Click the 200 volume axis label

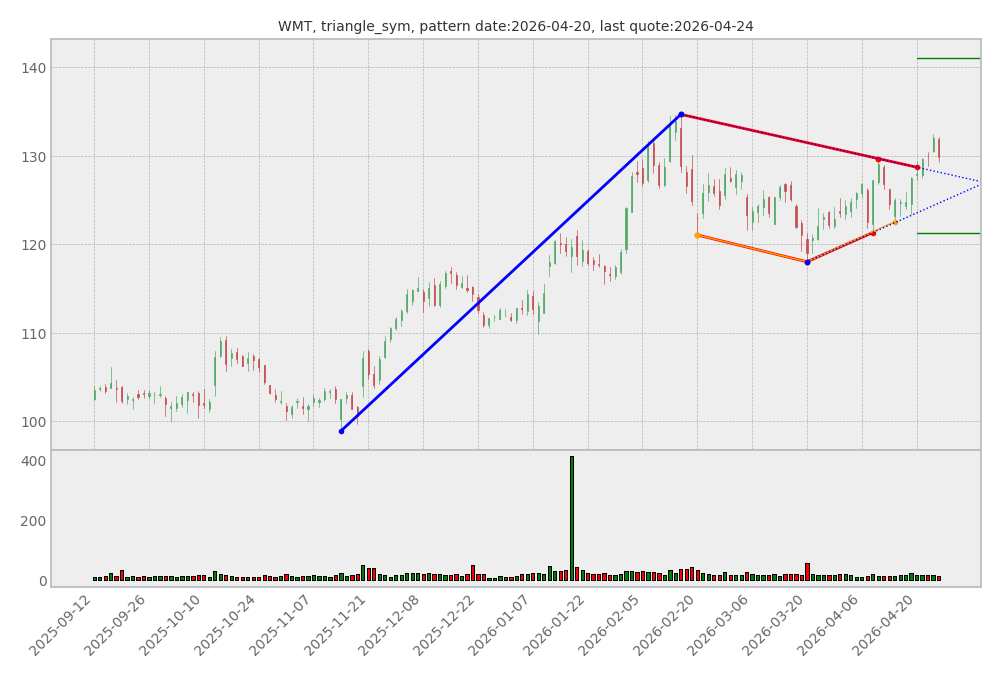click(34, 521)
